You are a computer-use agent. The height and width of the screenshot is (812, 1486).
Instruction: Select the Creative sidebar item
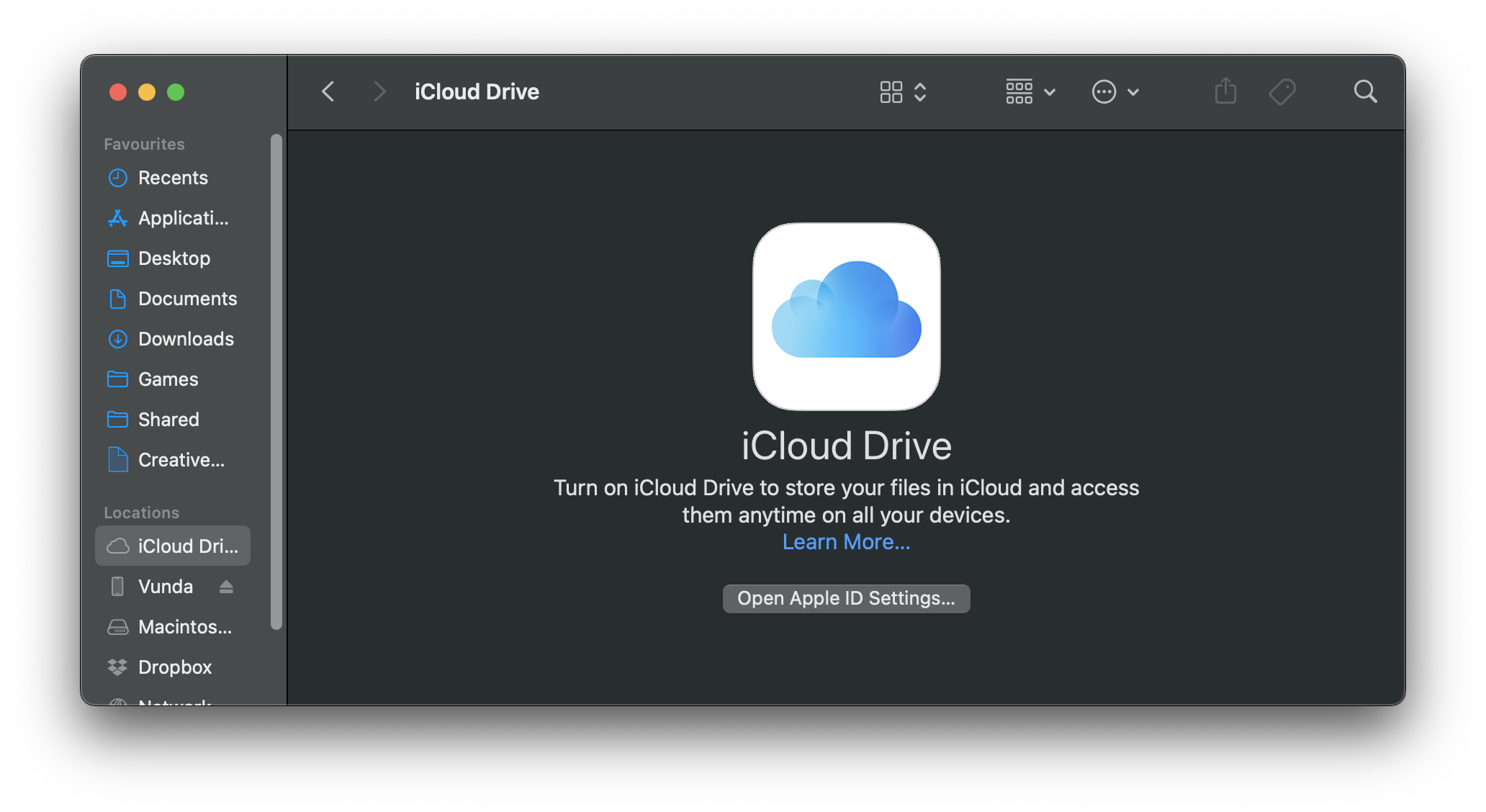181,460
